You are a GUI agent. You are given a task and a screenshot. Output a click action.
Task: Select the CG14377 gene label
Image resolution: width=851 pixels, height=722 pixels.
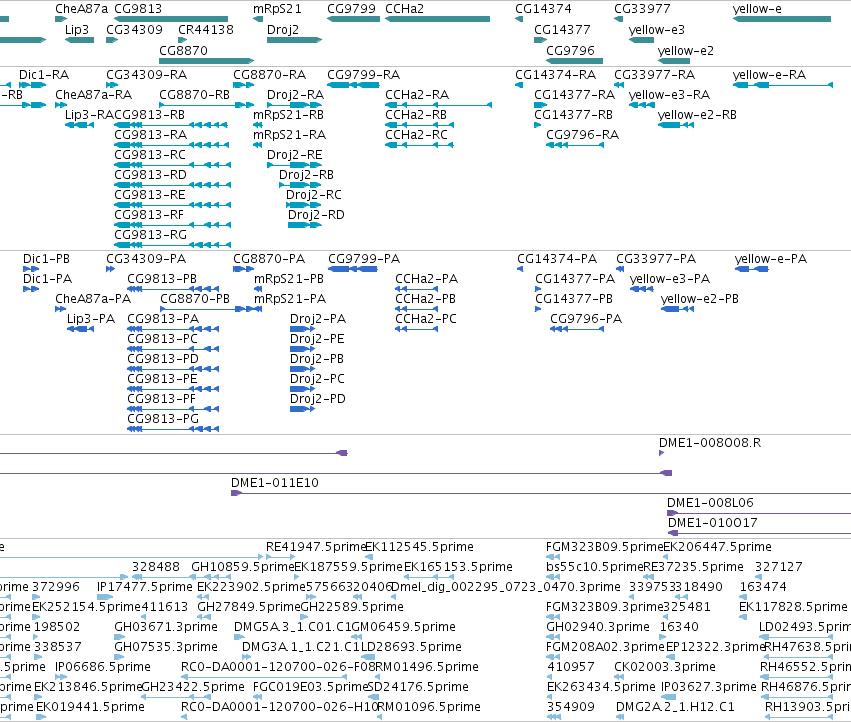coord(562,29)
